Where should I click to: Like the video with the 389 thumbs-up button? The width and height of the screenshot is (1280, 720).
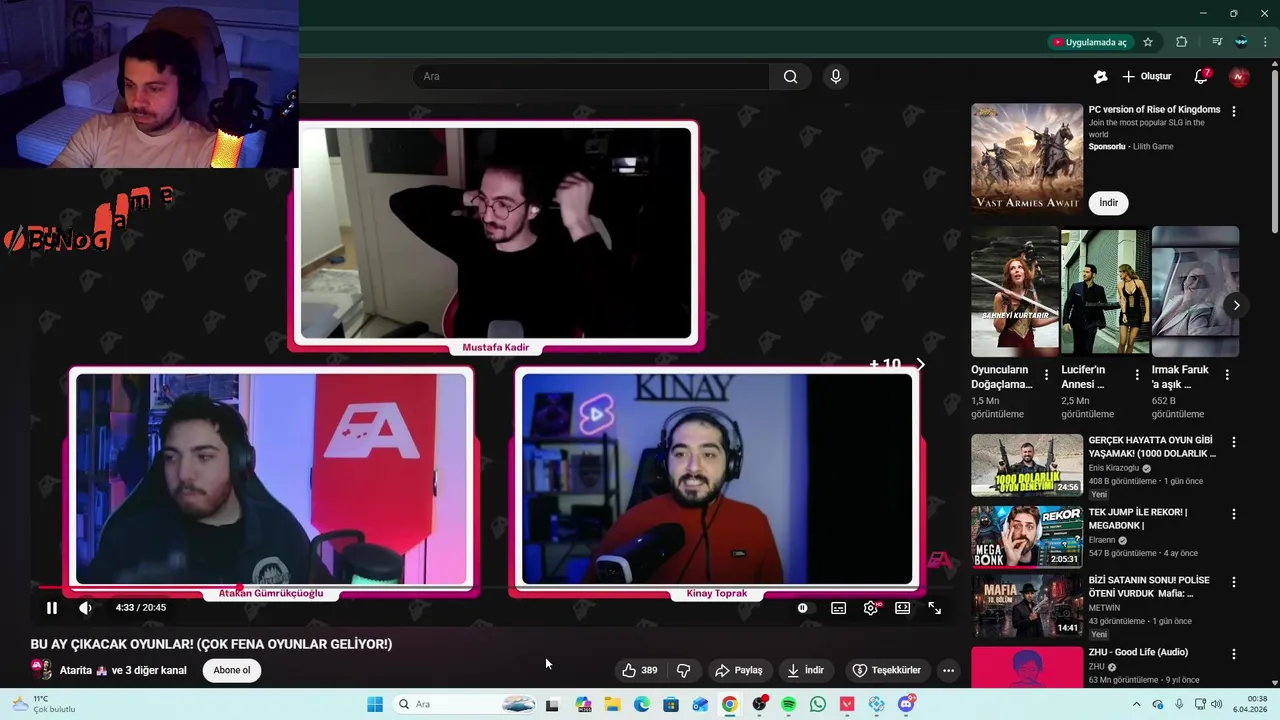(x=640, y=670)
